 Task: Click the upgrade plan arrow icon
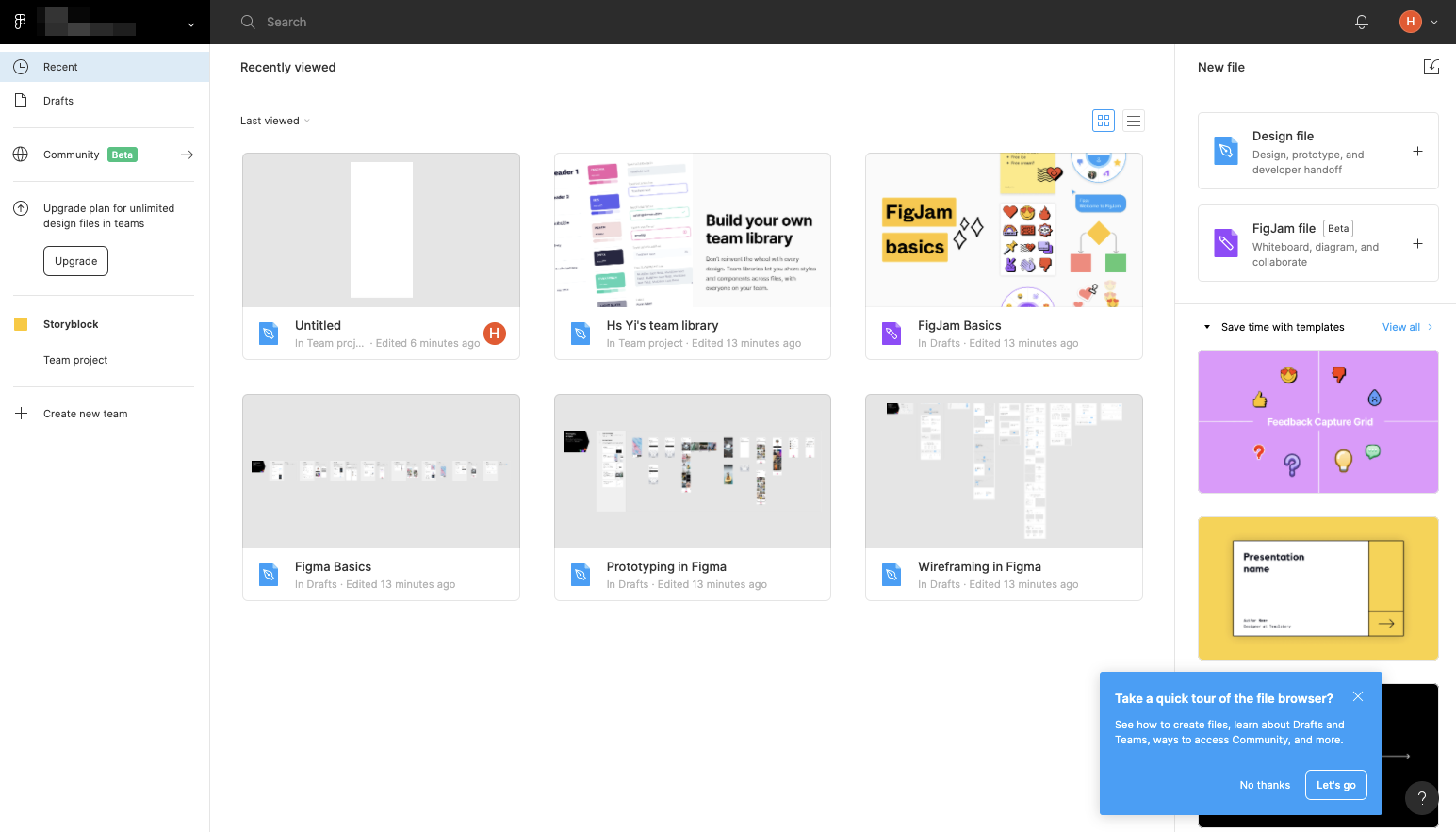(x=21, y=208)
